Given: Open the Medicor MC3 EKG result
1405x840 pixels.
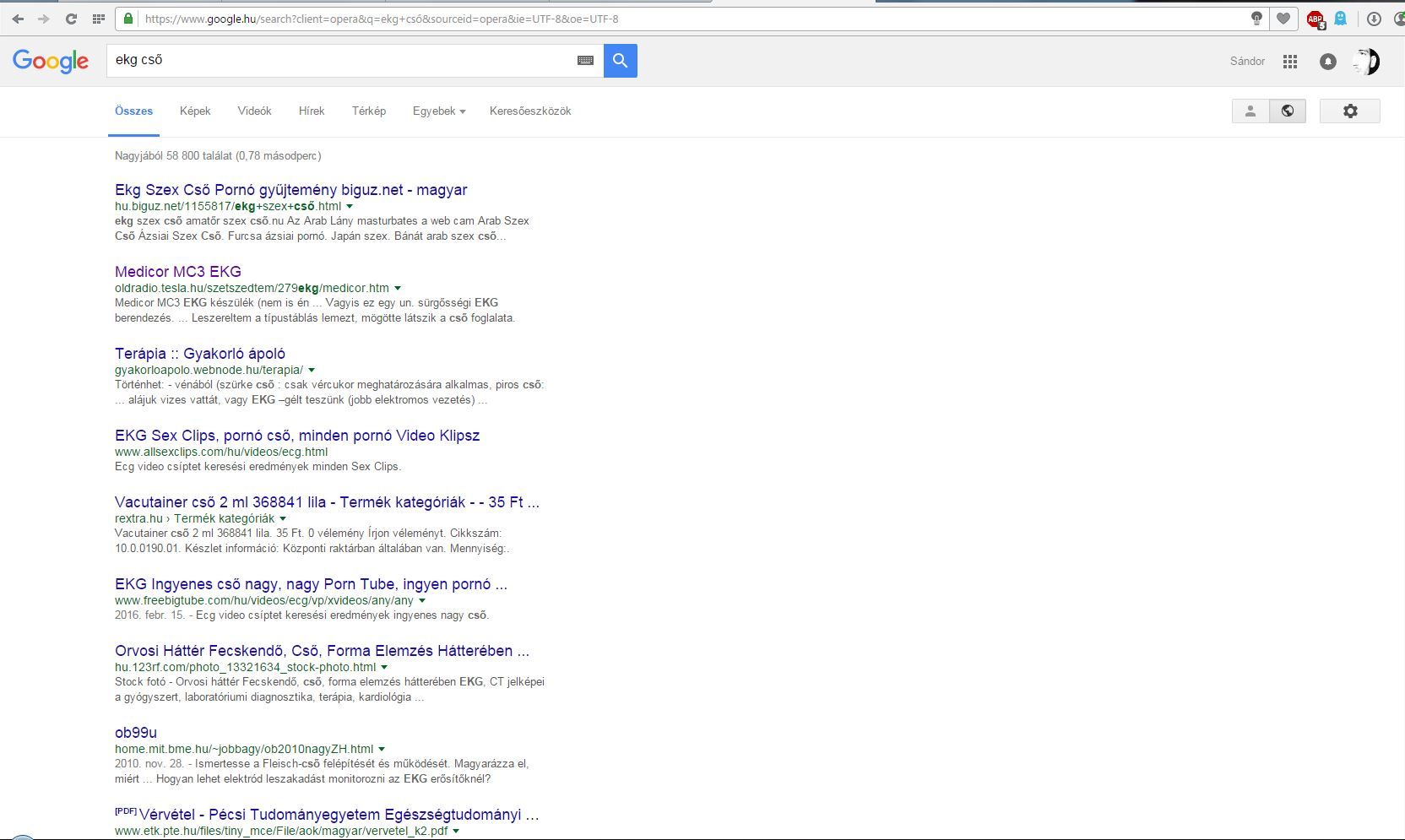Looking at the screenshot, I should point(178,272).
